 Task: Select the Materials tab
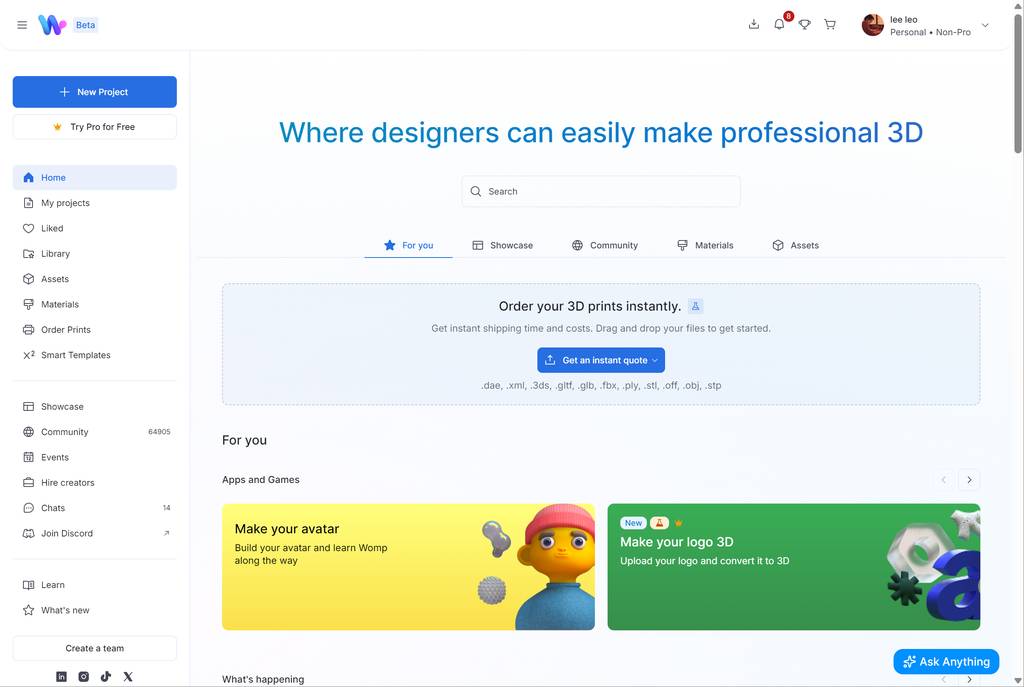coord(705,245)
